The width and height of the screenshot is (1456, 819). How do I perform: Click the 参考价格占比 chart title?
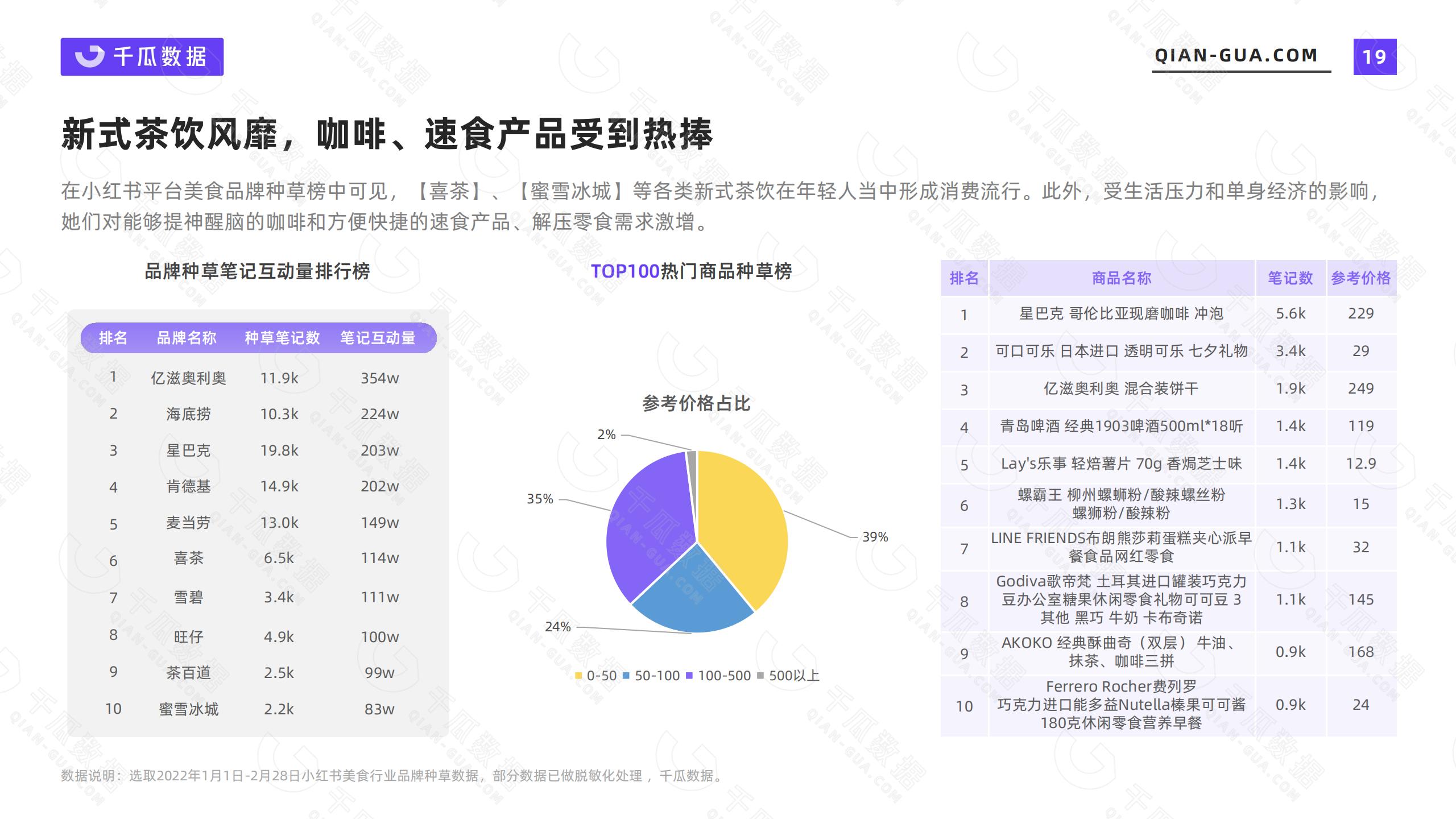pos(696,404)
